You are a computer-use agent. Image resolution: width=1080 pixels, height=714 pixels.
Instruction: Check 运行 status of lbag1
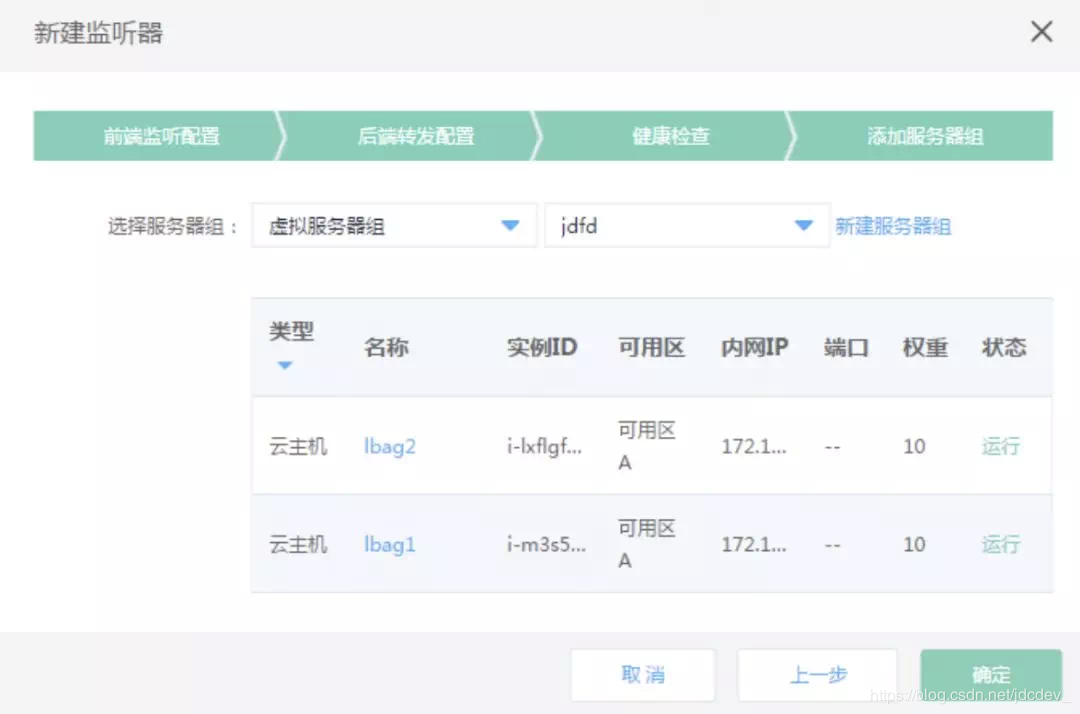tap(1000, 544)
